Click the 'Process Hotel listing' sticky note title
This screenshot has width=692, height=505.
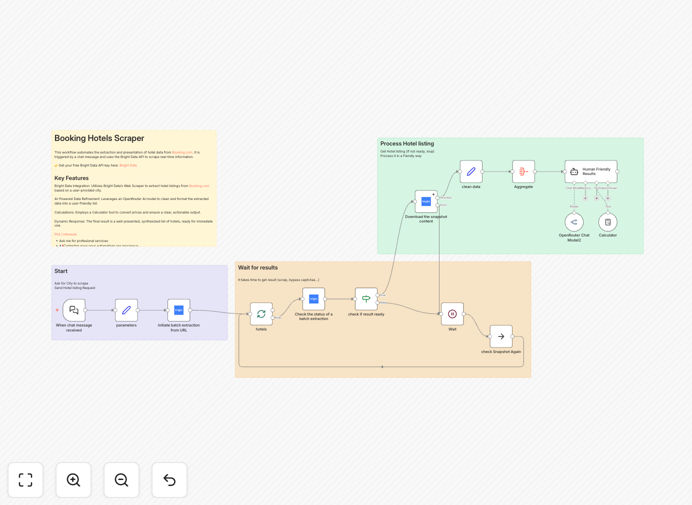(x=407, y=143)
